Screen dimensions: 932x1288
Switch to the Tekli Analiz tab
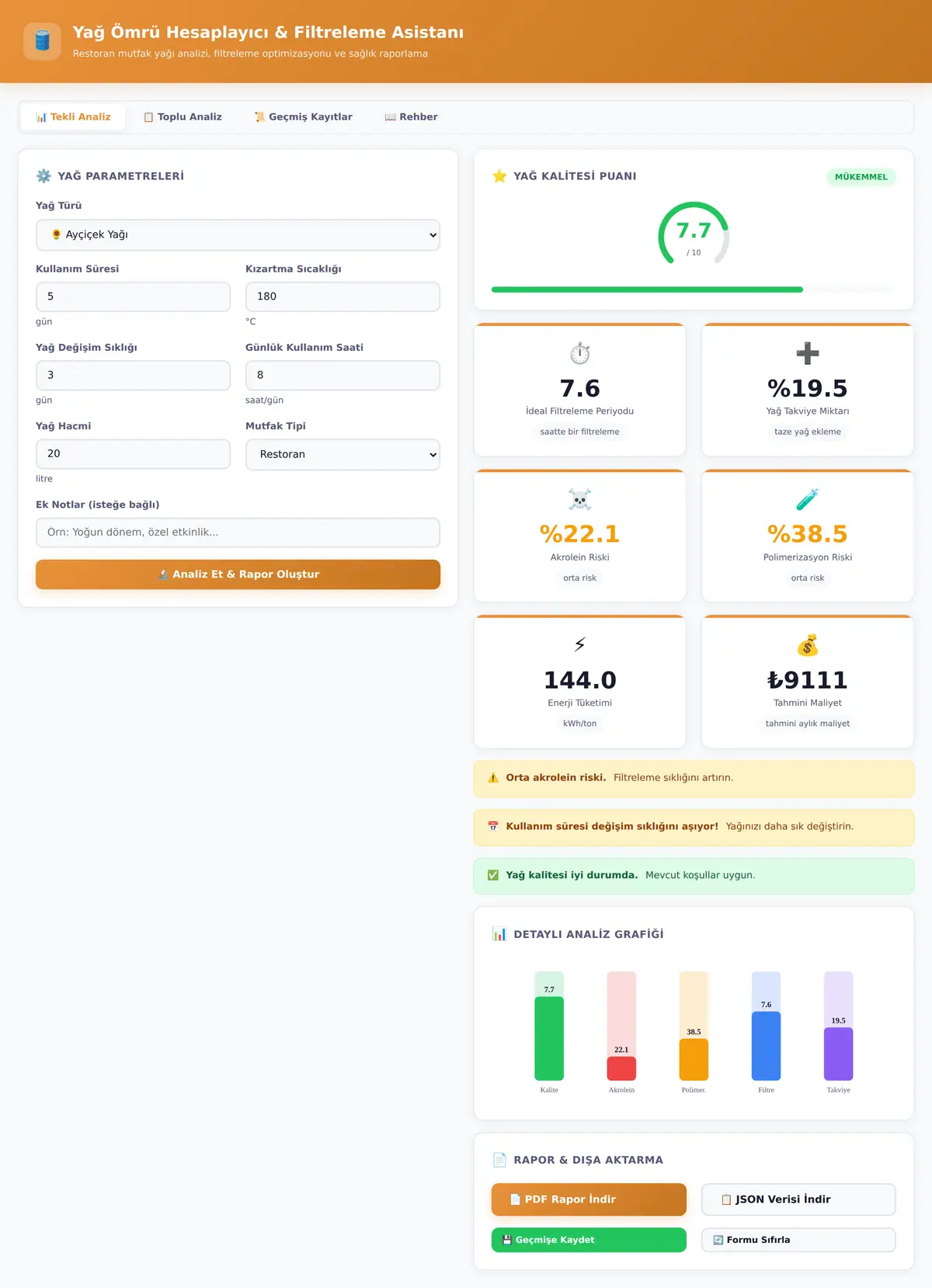[x=73, y=117]
